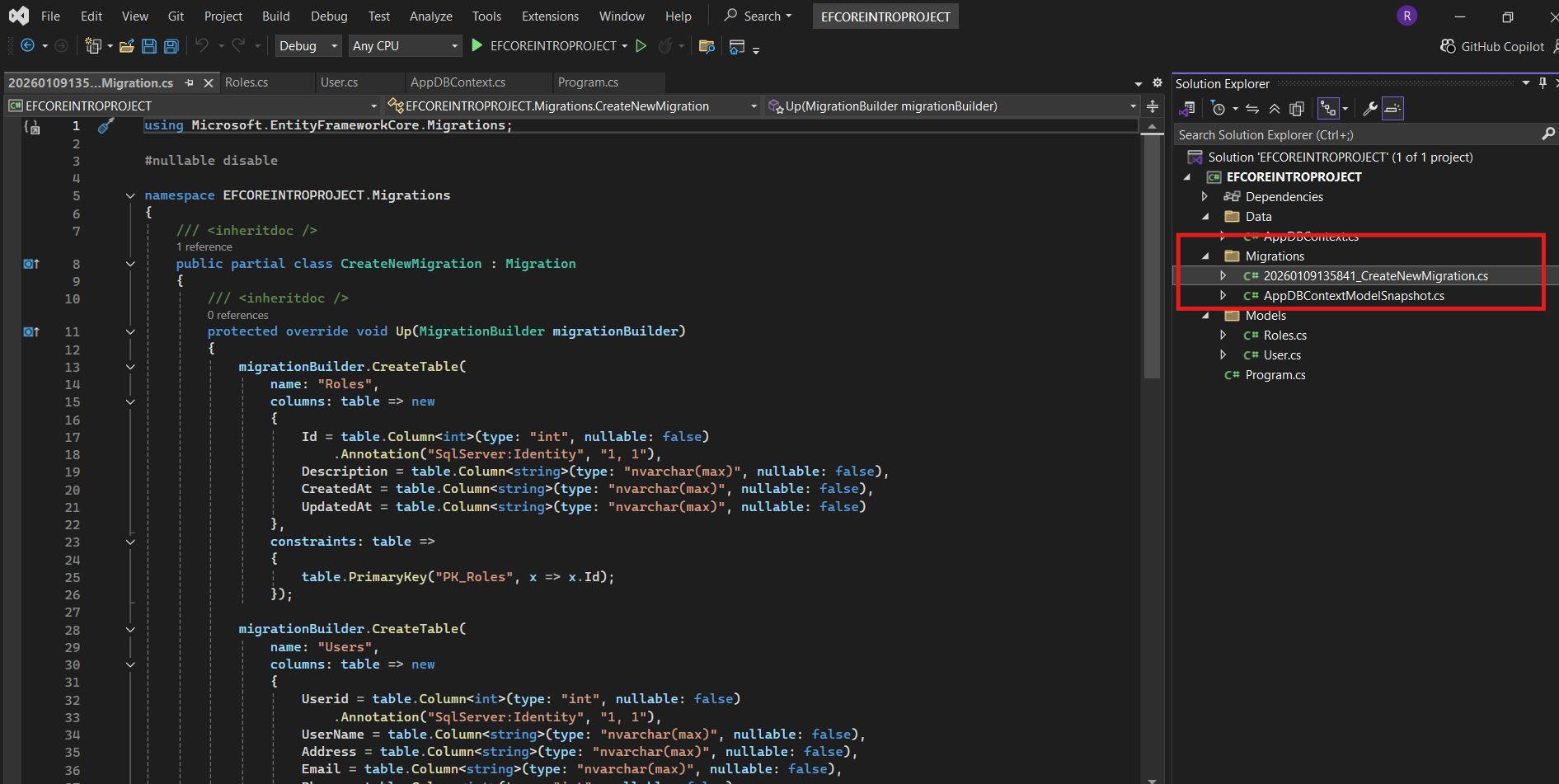The image size is (1559, 784).
Task: Open the Debug configuration dropdown
Action: pyautogui.click(x=308, y=46)
